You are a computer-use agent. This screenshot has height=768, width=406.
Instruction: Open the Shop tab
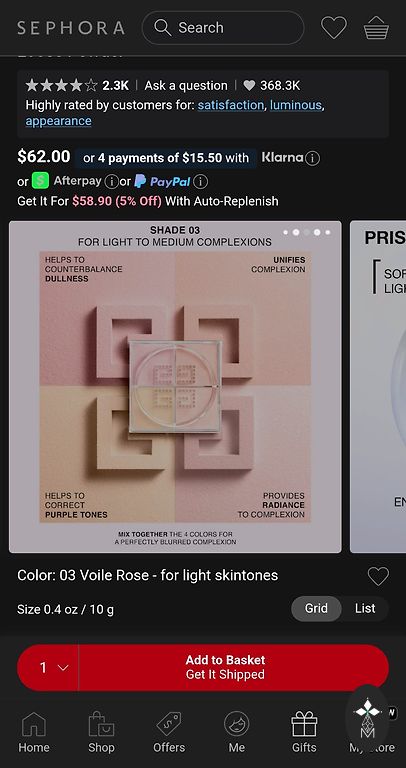pyautogui.click(x=101, y=732)
